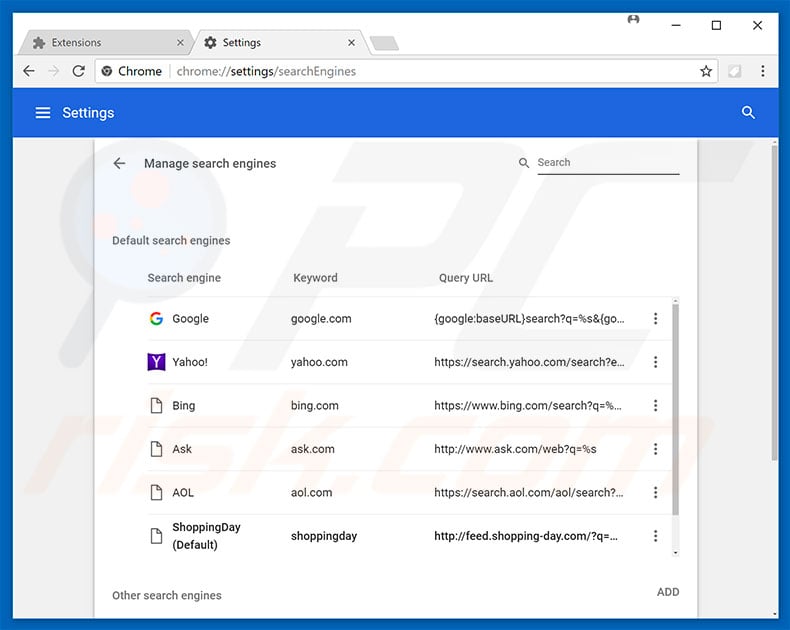Click the search engine list scrollbar
This screenshot has width=790, height=630.
pyautogui.click(x=675, y=409)
